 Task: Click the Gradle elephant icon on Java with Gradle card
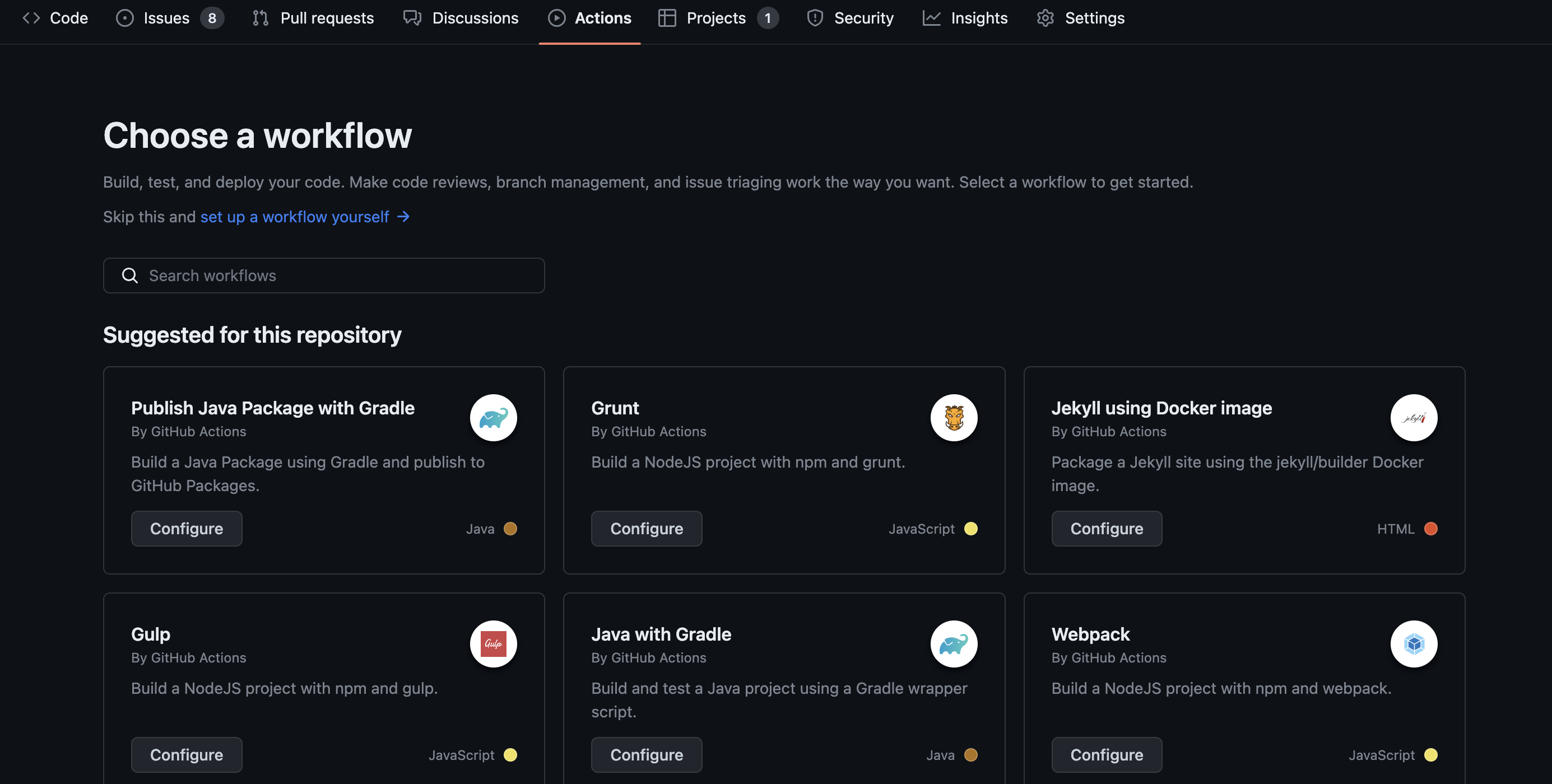click(953, 643)
